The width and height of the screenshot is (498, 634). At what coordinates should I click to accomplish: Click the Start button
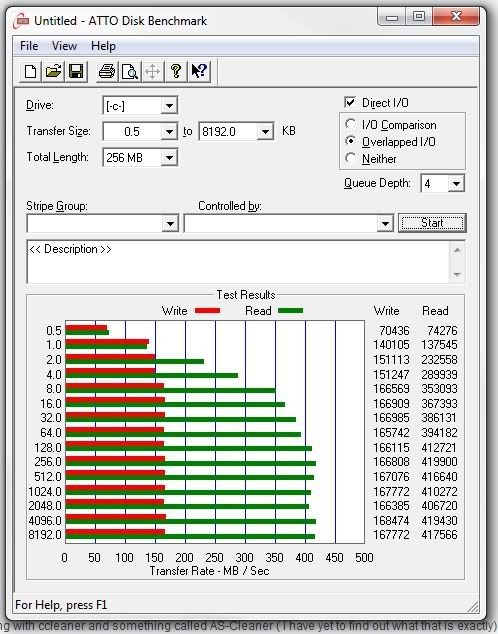[432, 223]
